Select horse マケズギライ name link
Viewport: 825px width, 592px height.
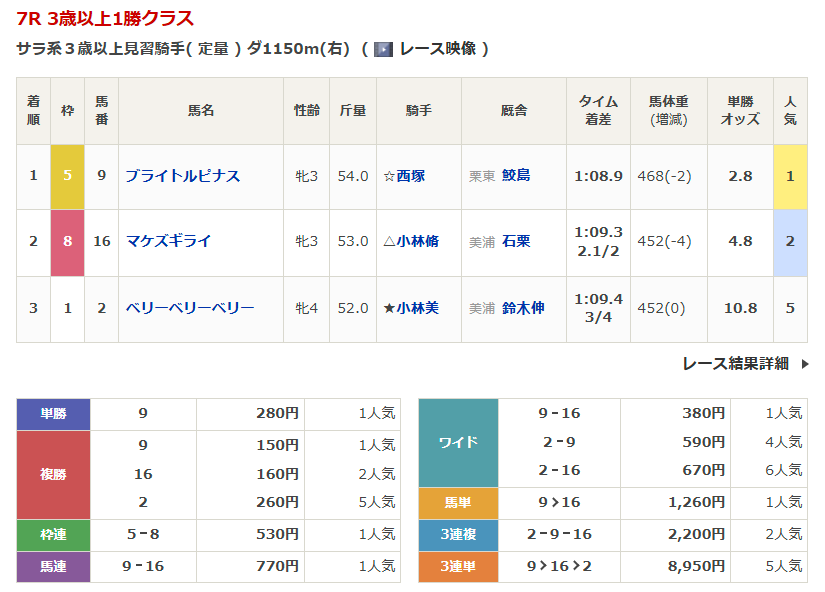pyautogui.click(x=169, y=241)
